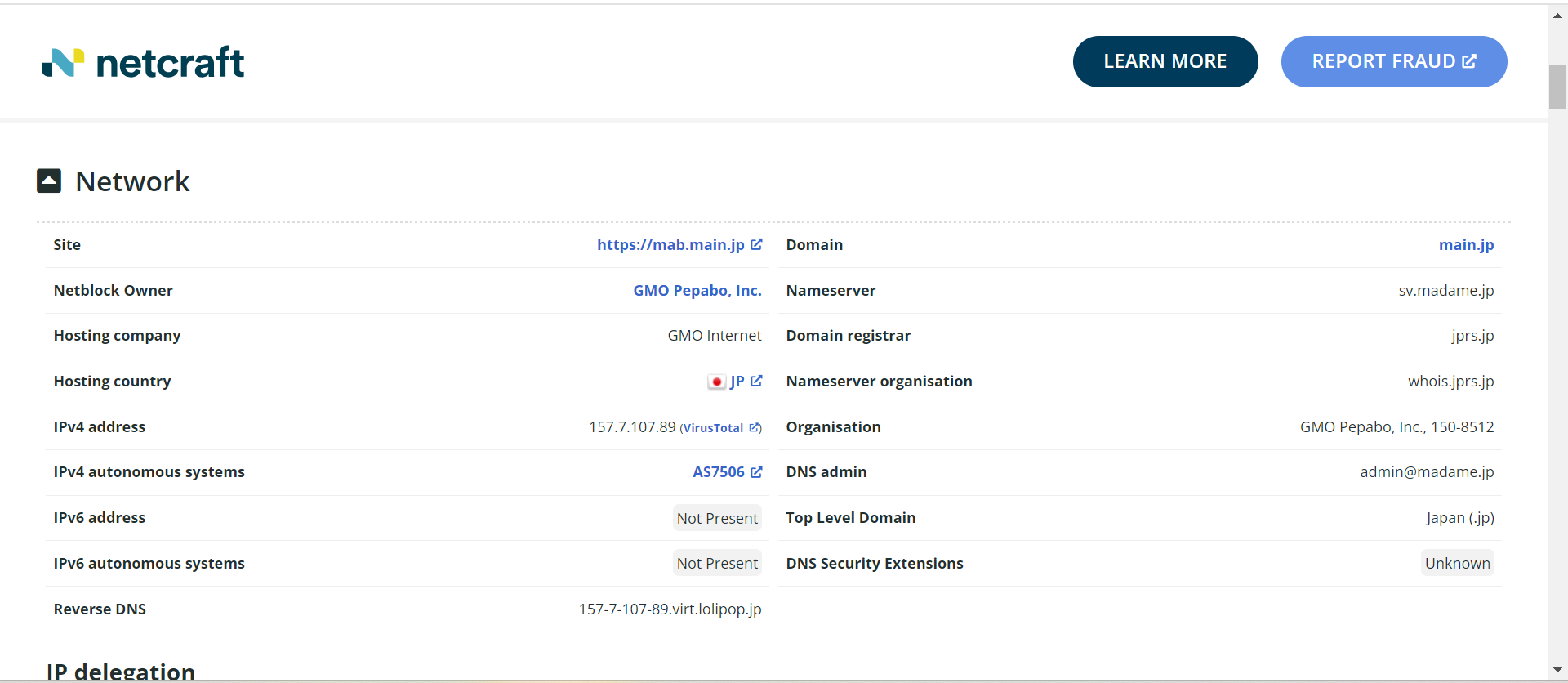The image size is (1568, 683).
Task: Select the reverse DNS 157-7-107-89.virt.lolipop.jp
Action: [670, 609]
